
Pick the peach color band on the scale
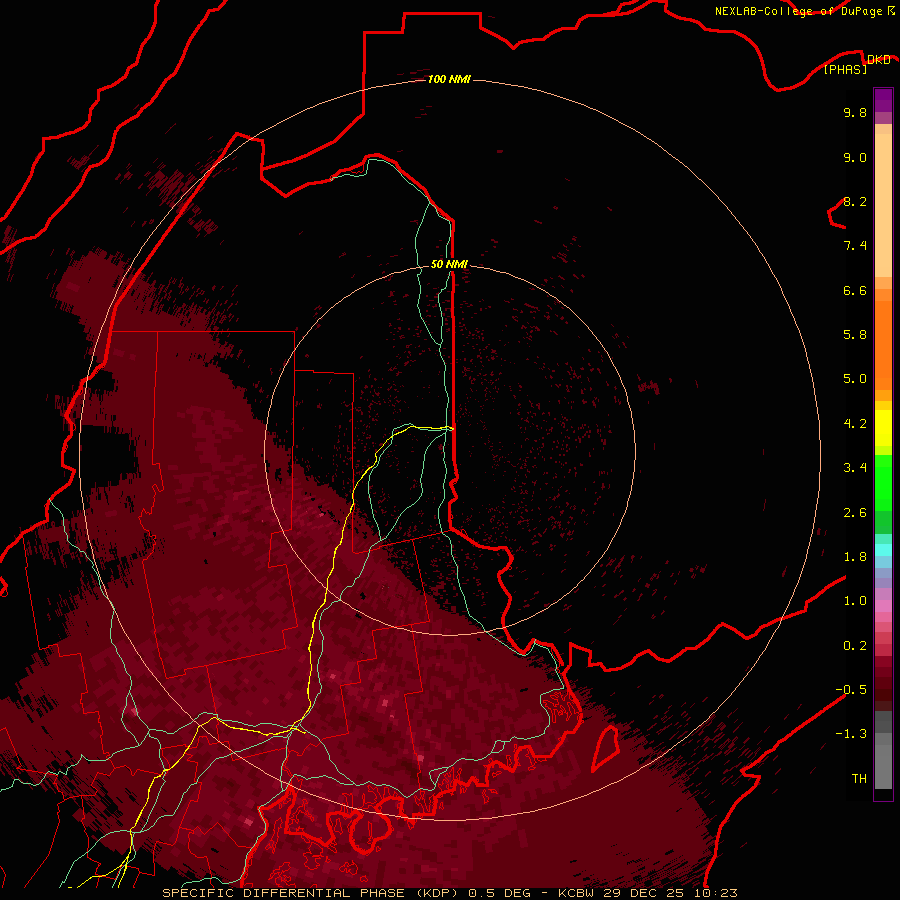[883, 205]
